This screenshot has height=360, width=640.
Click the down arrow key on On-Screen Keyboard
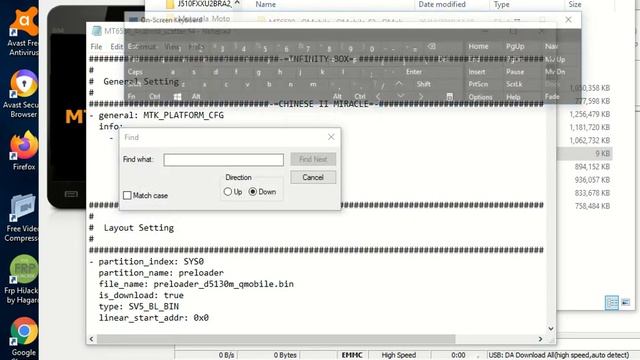tap(401, 96)
